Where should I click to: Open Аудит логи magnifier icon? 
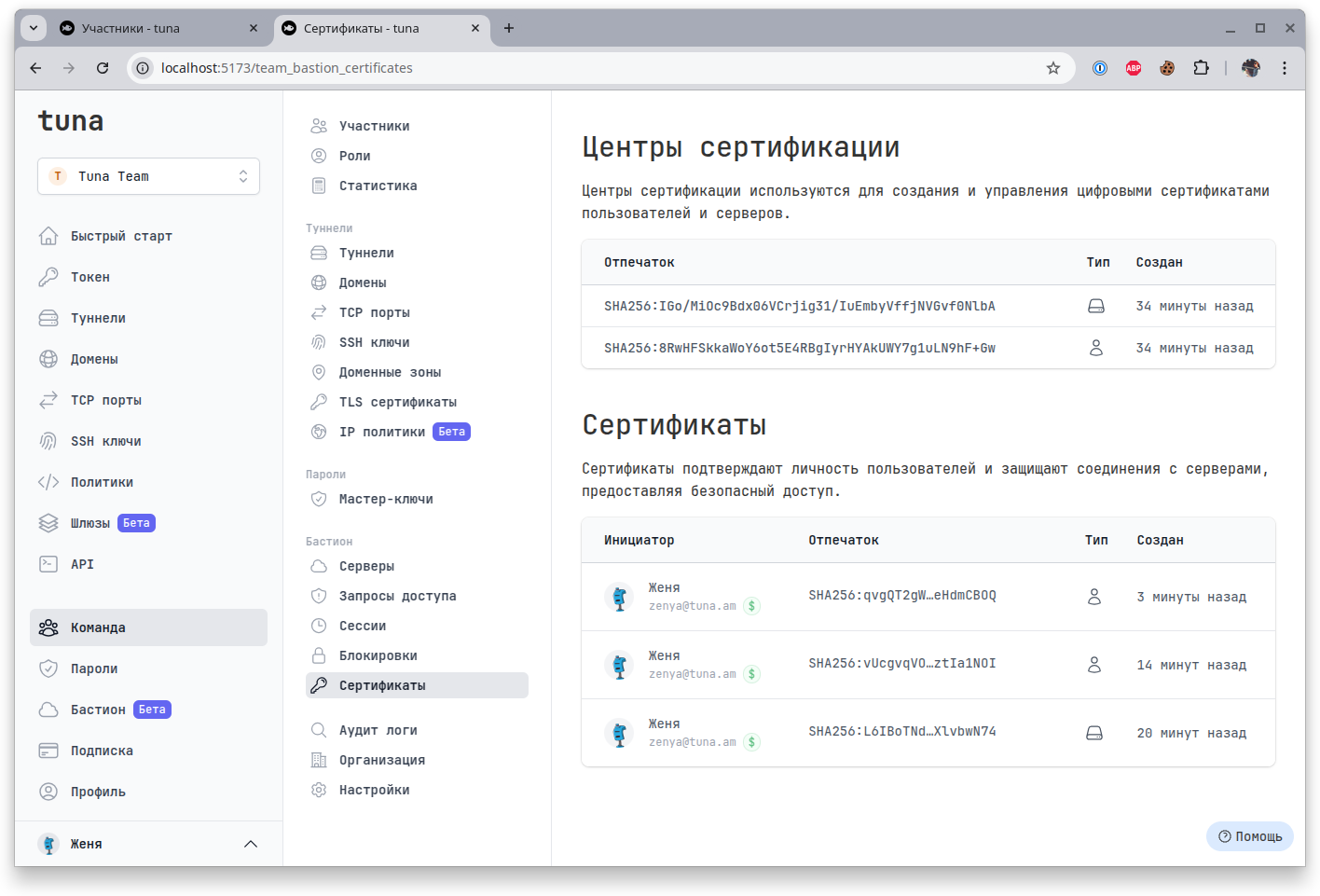click(x=318, y=730)
